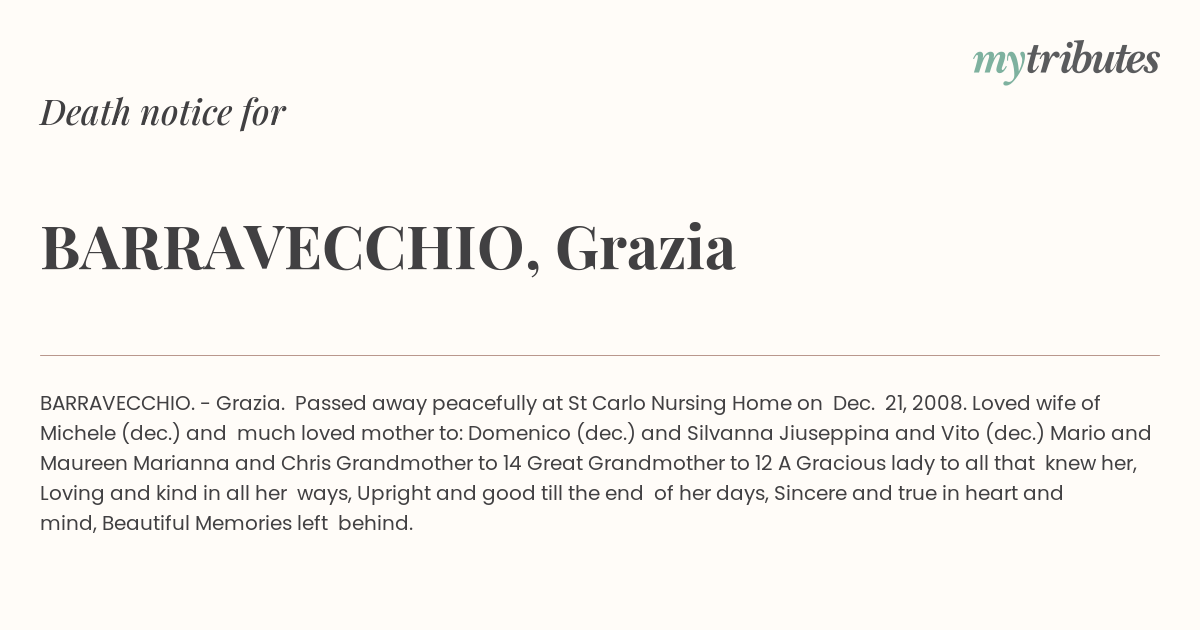1200x630 pixels.
Task: Click "Great Grandmother to 12" phrase
Action: [649, 463]
